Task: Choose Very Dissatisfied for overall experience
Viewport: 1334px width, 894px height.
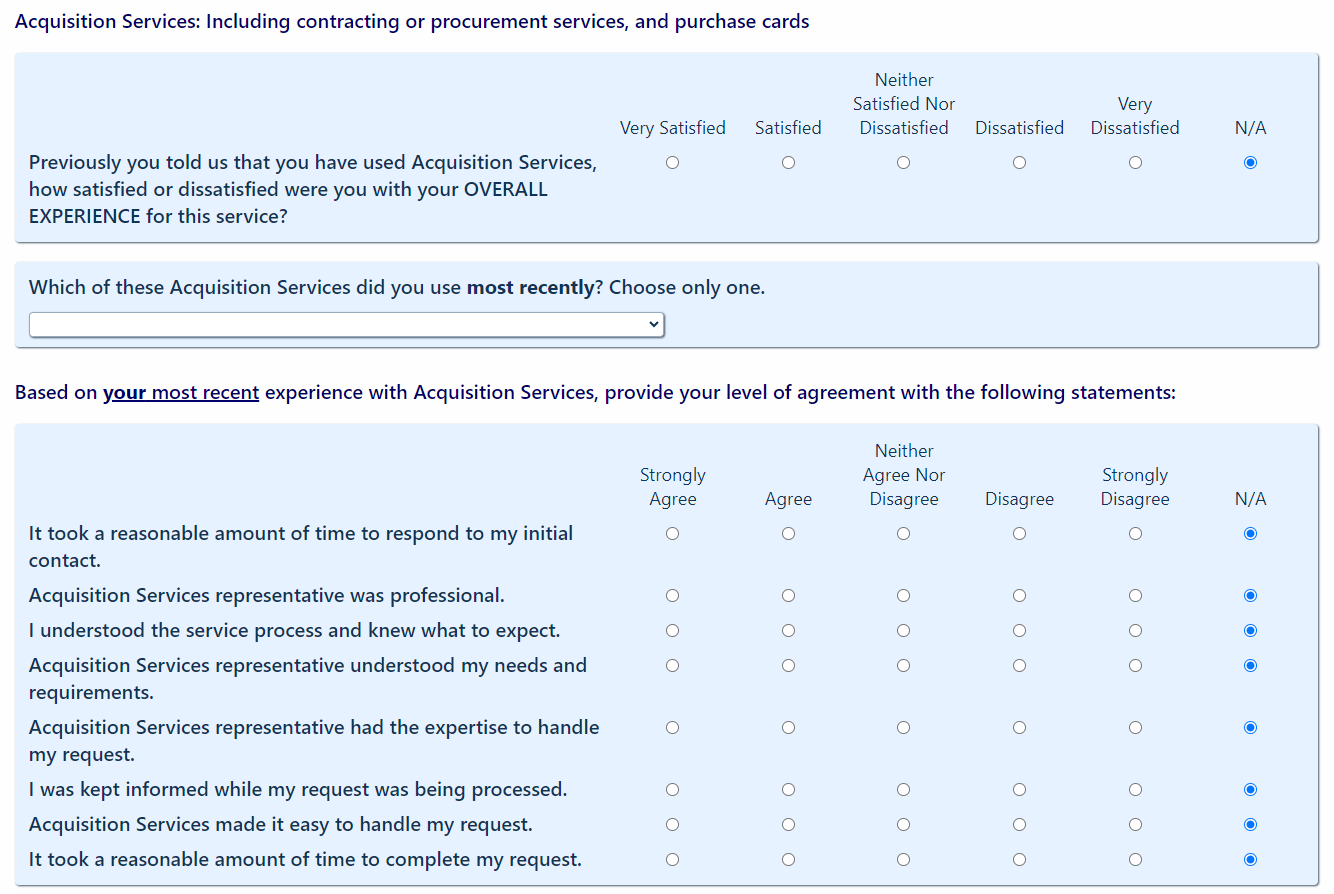Action: click(x=1135, y=163)
